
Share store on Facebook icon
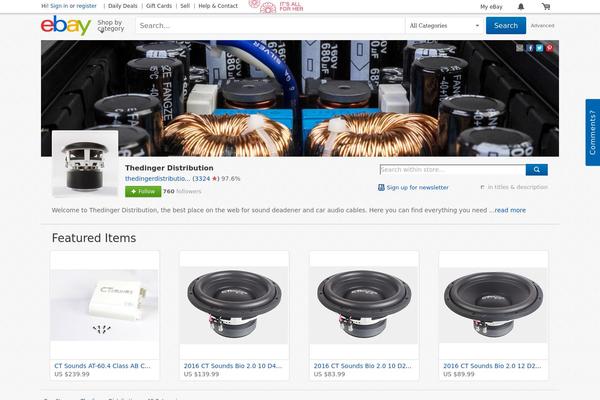[530, 48]
